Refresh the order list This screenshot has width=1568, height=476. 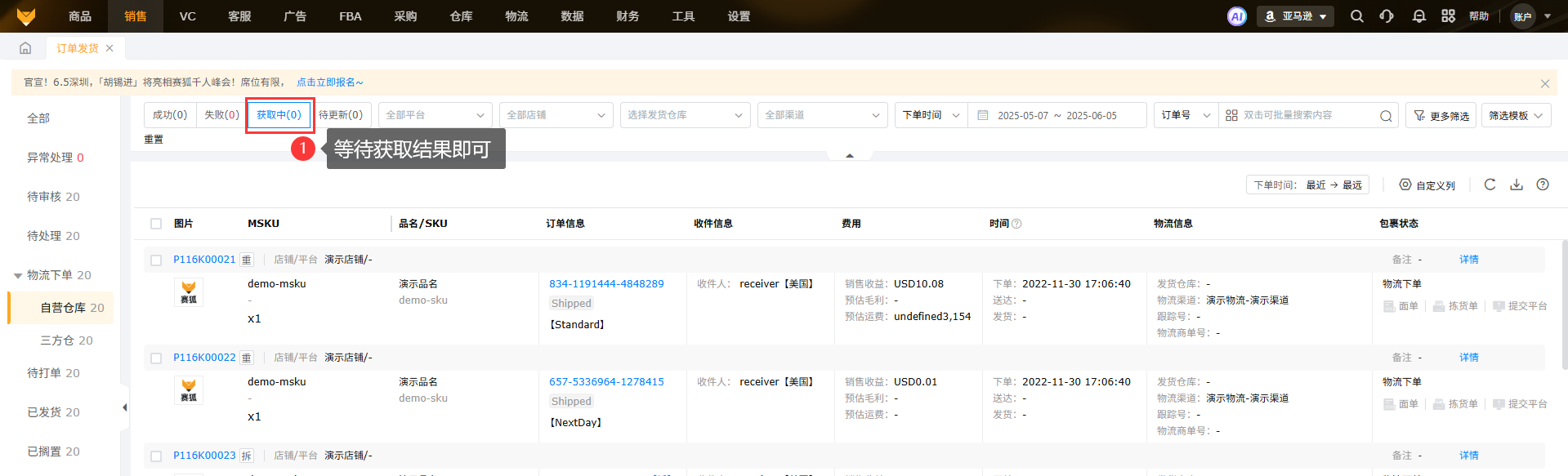(1490, 185)
